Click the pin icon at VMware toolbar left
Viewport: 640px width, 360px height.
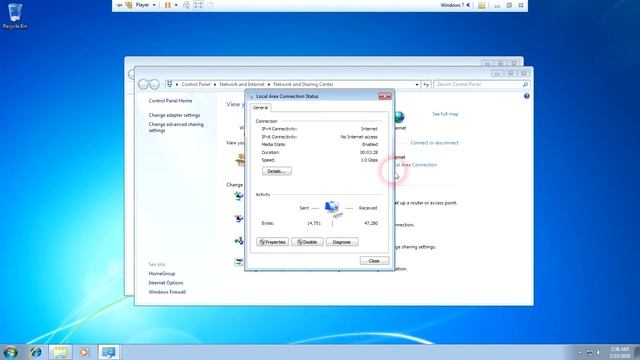coord(119,5)
